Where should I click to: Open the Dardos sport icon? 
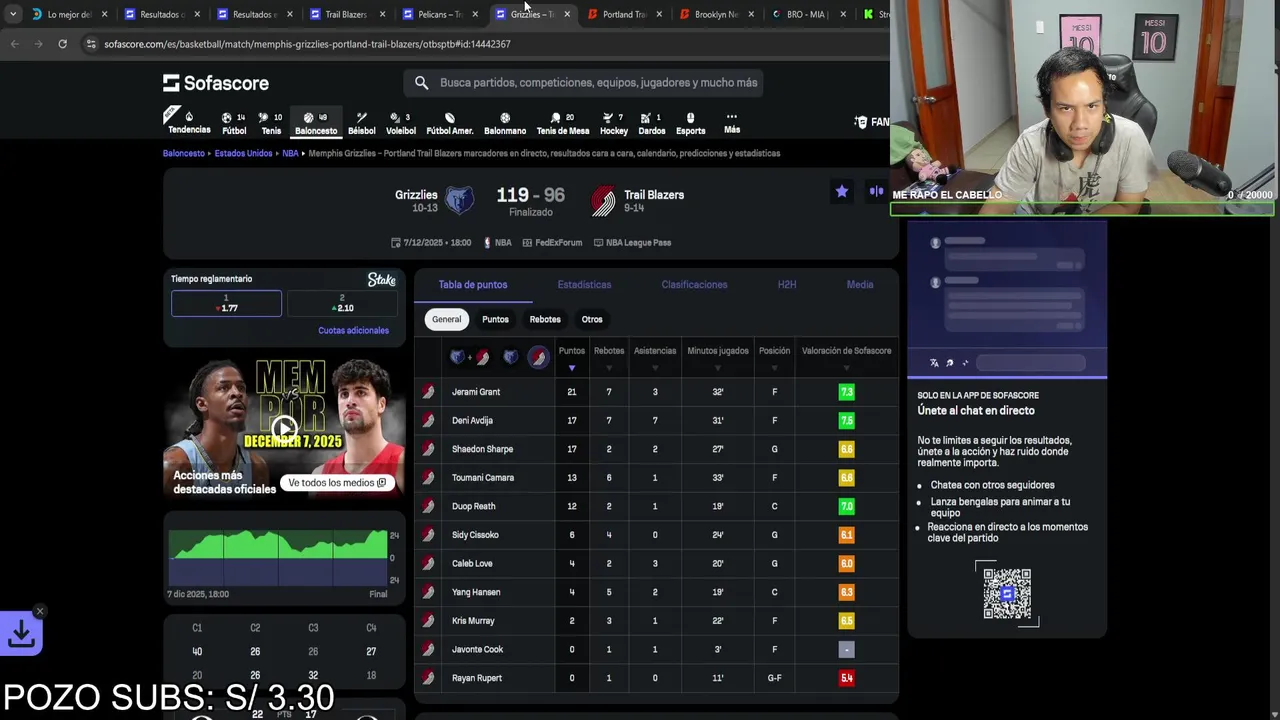coord(651,123)
